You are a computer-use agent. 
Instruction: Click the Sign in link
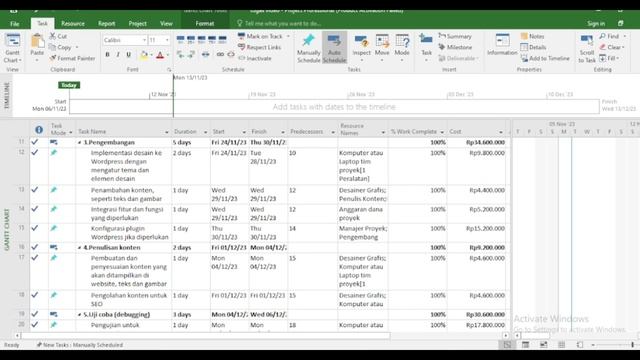(596, 24)
